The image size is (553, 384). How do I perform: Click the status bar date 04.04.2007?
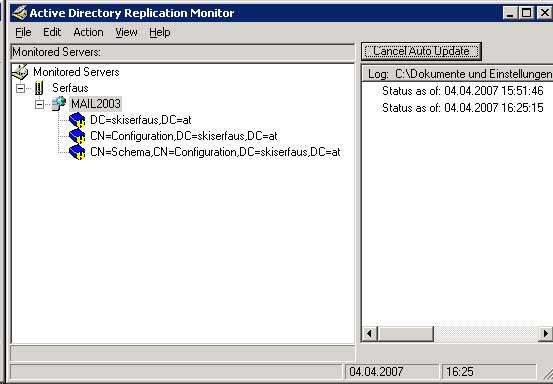[x=376, y=372]
